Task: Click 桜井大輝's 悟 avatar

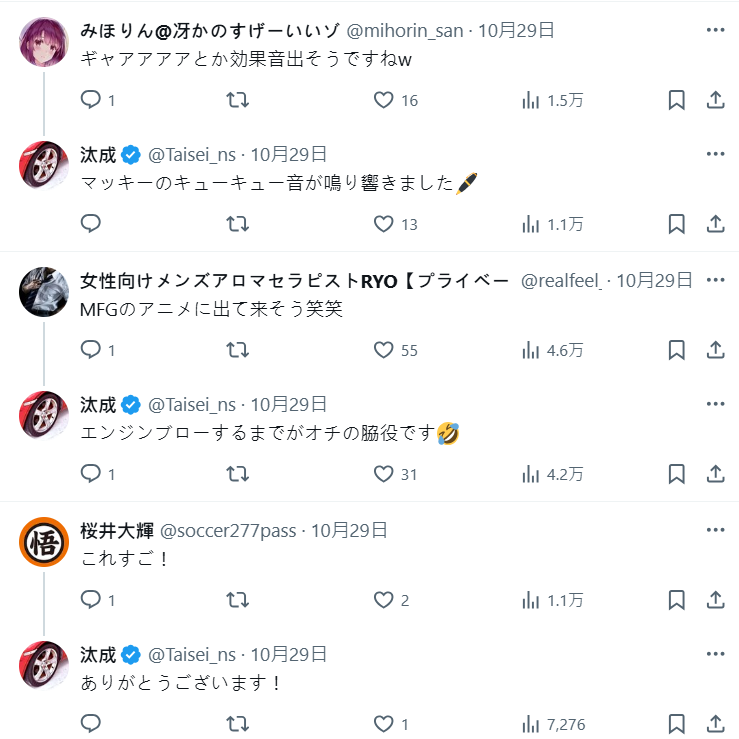Action: point(44,542)
